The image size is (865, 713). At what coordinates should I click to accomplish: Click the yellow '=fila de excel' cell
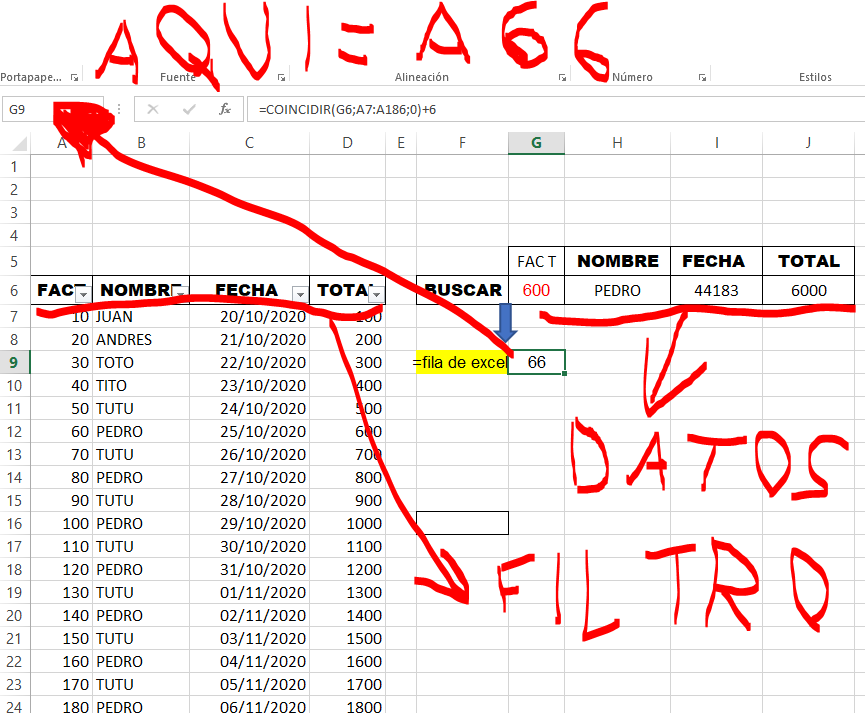point(462,363)
